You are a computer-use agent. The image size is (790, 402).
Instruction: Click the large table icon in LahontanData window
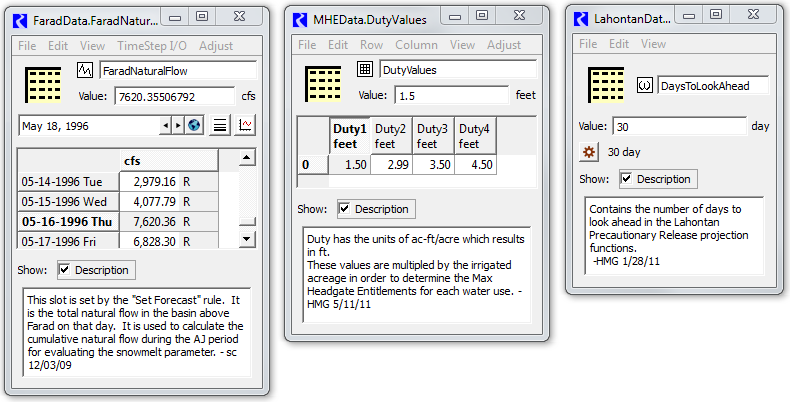pos(606,85)
